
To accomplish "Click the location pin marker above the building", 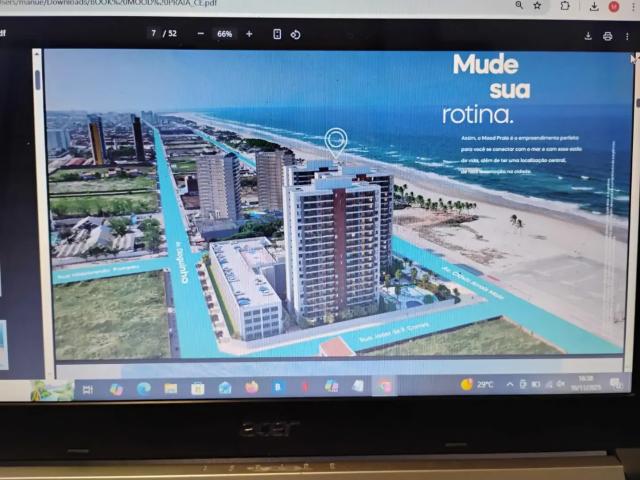I will [336, 141].
